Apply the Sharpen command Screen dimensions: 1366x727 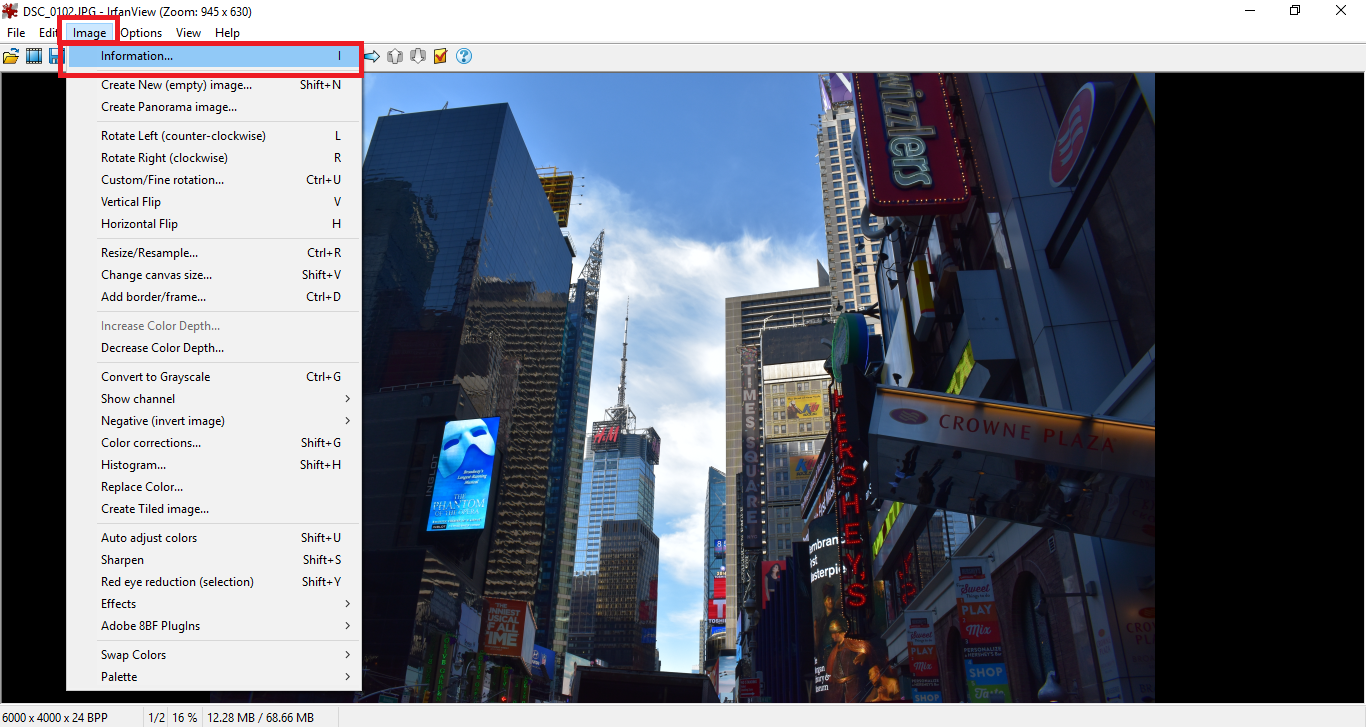tap(213, 560)
